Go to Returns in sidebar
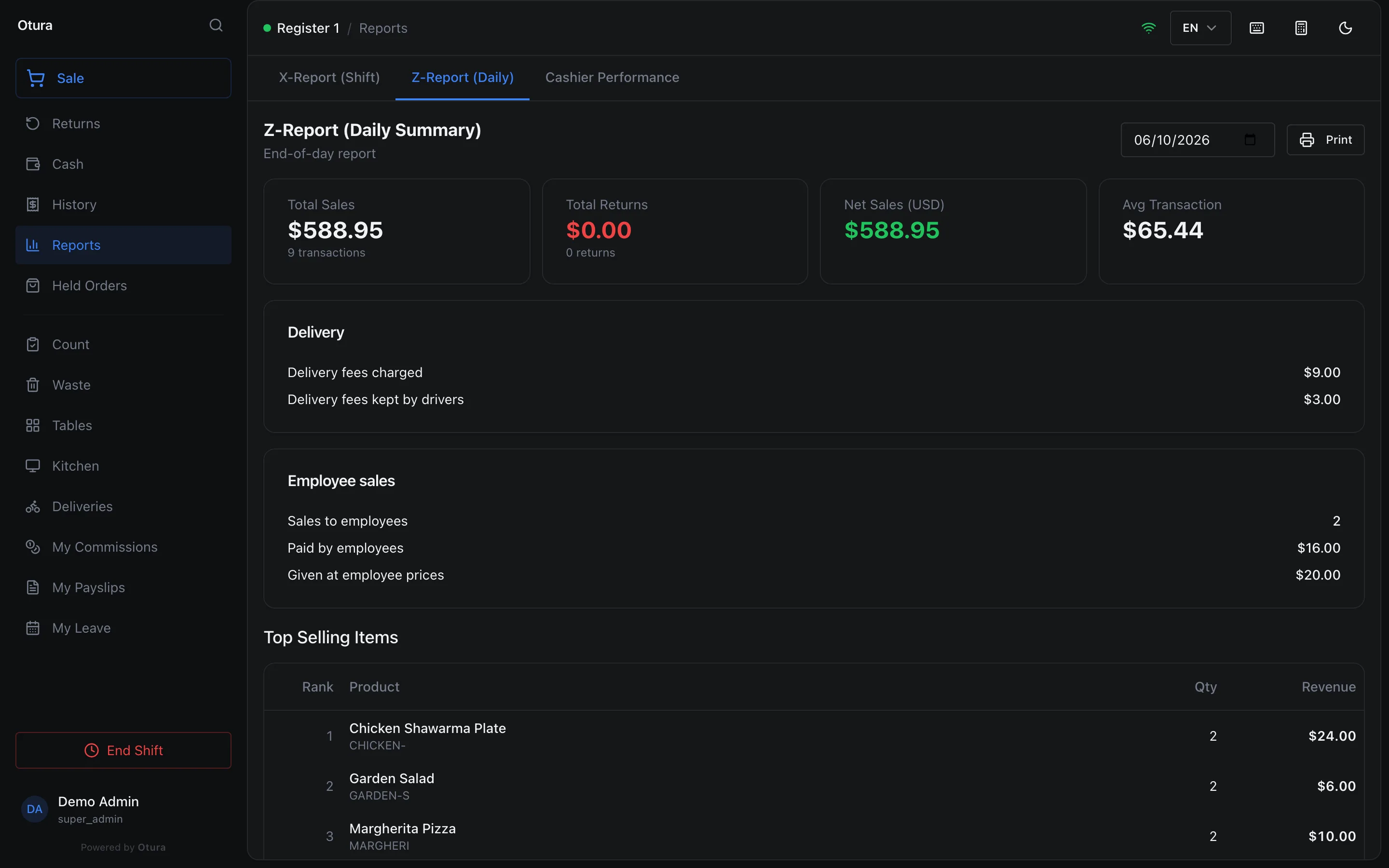This screenshot has height=868, width=1389. pyautogui.click(x=123, y=123)
